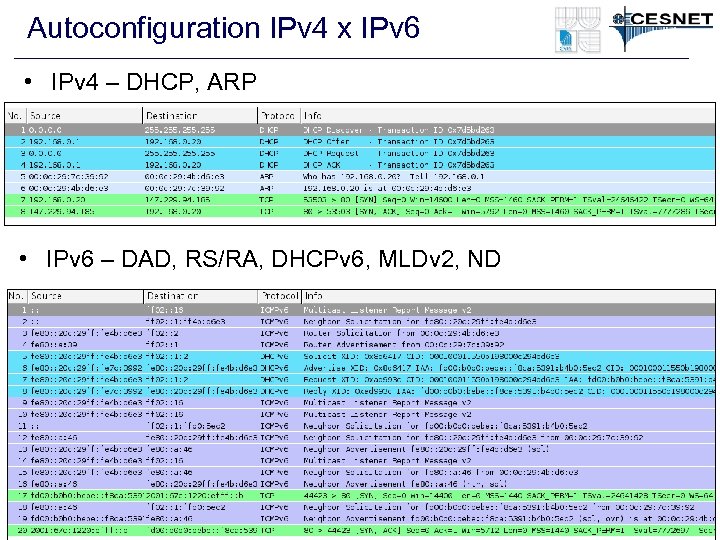Sort IPv4 capture by Destination column header
The width and height of the screenshot is (720, 540).
(200, 116)
